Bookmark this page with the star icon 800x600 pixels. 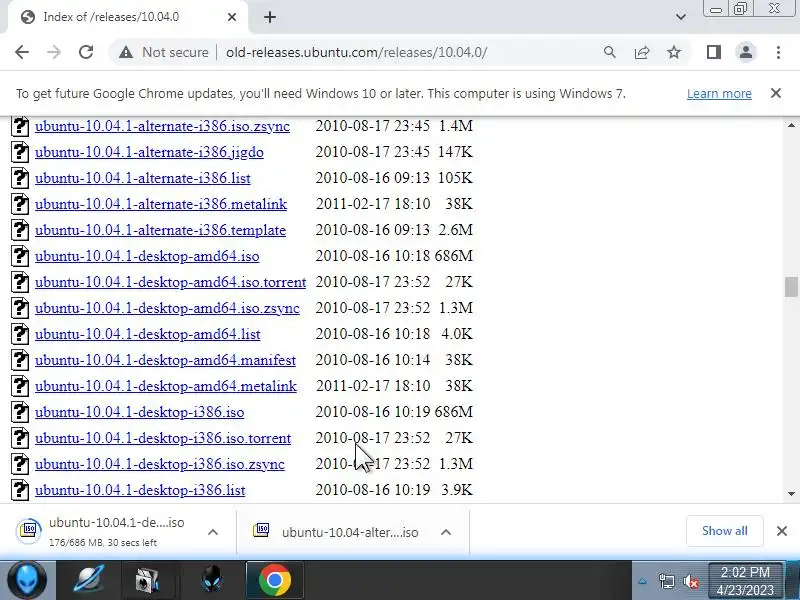point(674,52)
